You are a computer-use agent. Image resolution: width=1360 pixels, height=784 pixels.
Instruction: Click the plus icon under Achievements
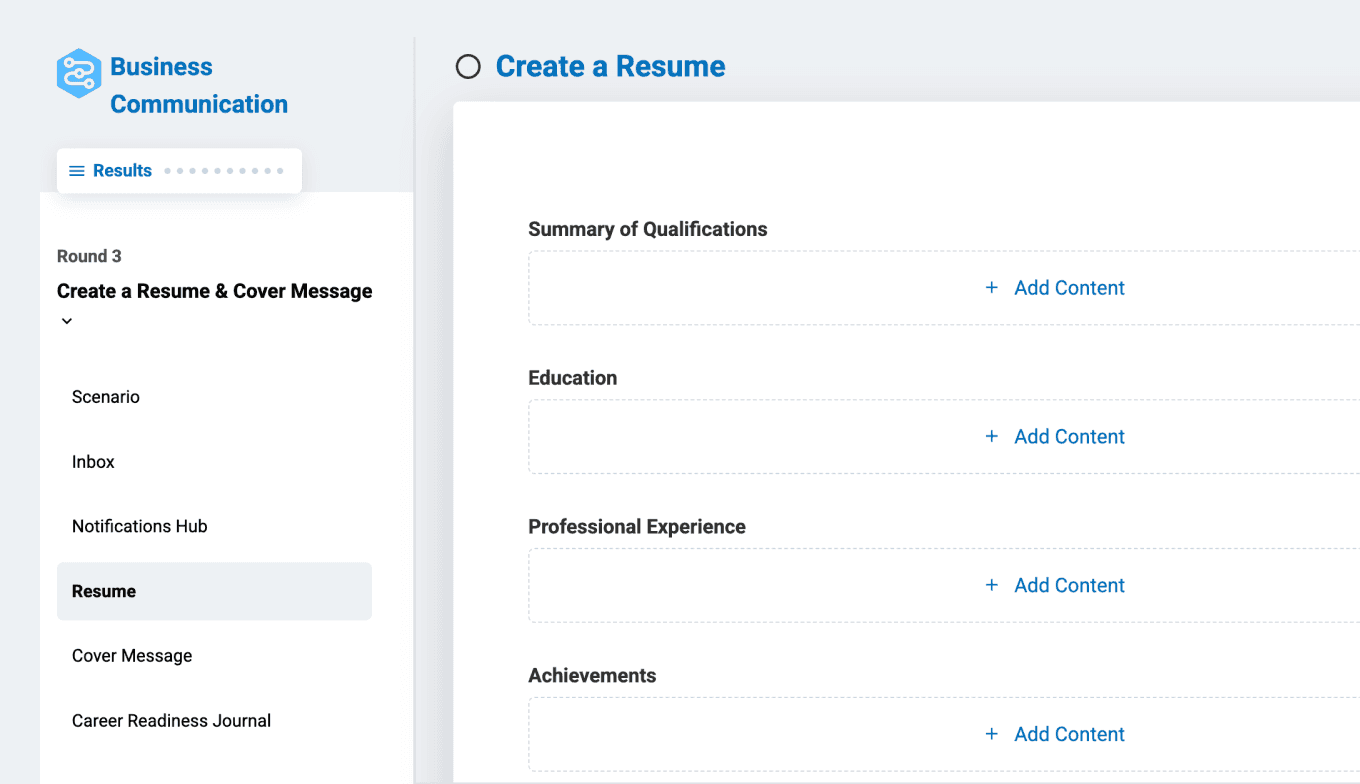pyautogui.click(x=991, y=735)
